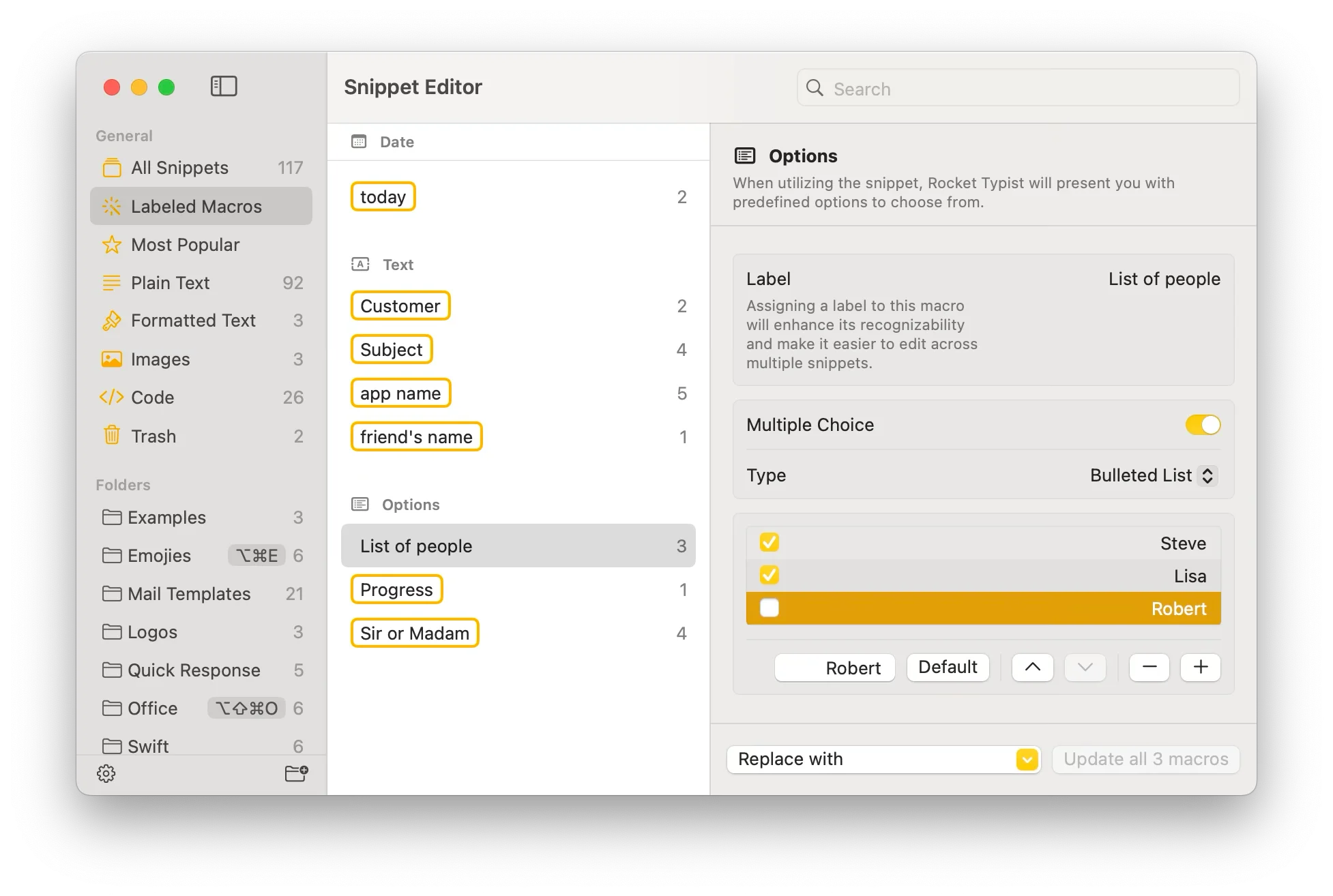
Task: Uncheck the Steve checkbox
Action: click(x=770, y=543)
